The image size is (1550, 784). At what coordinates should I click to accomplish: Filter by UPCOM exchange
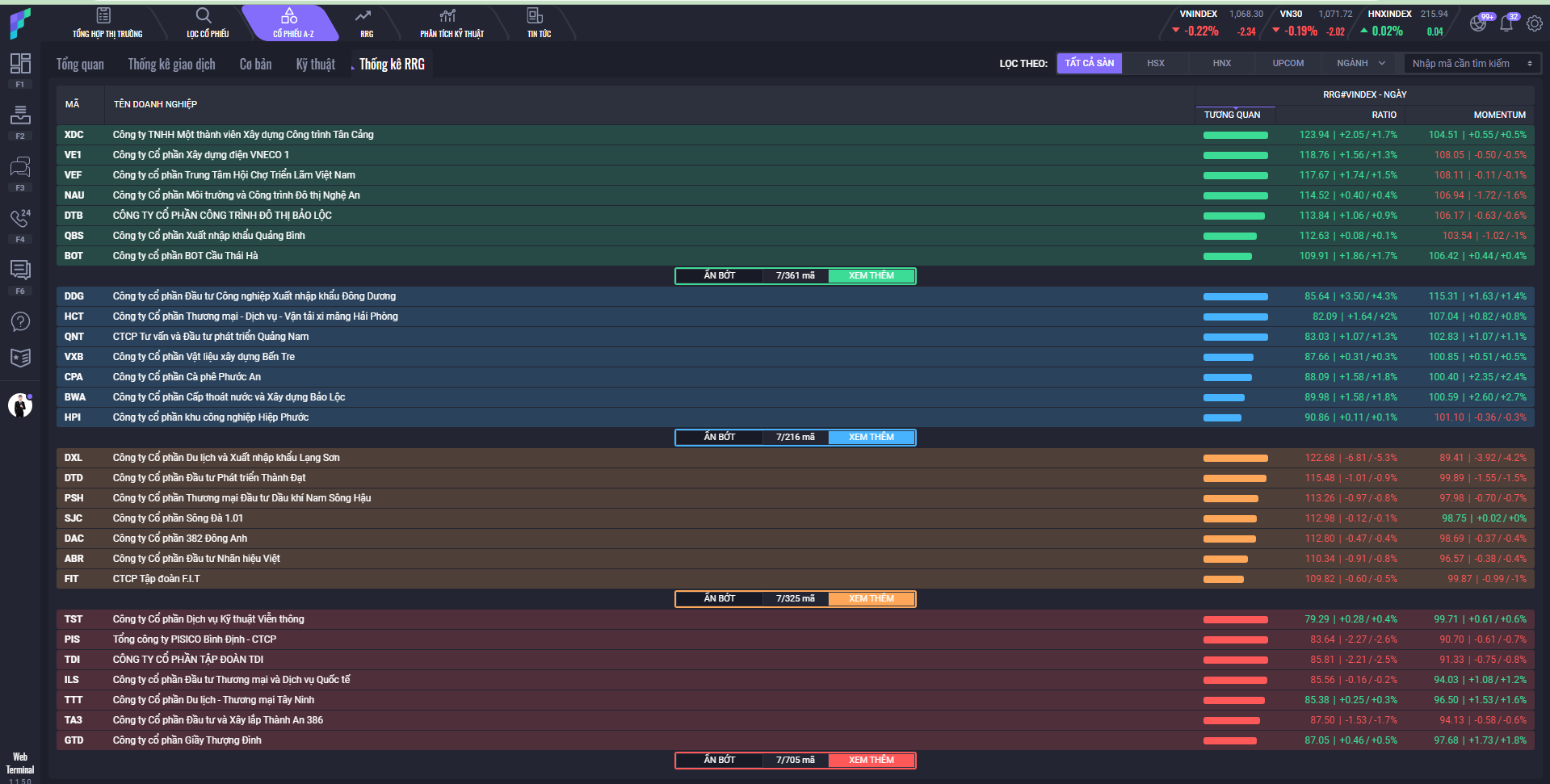tap(1287, 63)
